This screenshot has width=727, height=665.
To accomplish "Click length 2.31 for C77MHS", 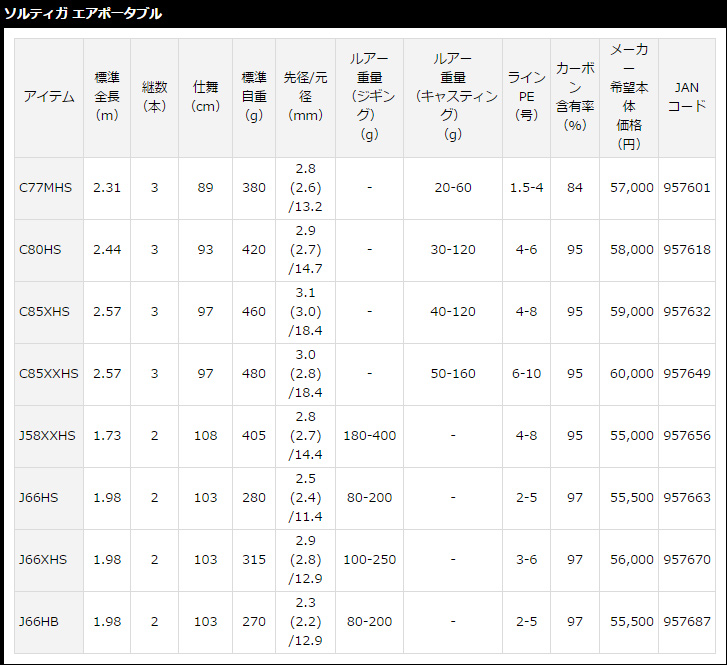I will point(107,188).
